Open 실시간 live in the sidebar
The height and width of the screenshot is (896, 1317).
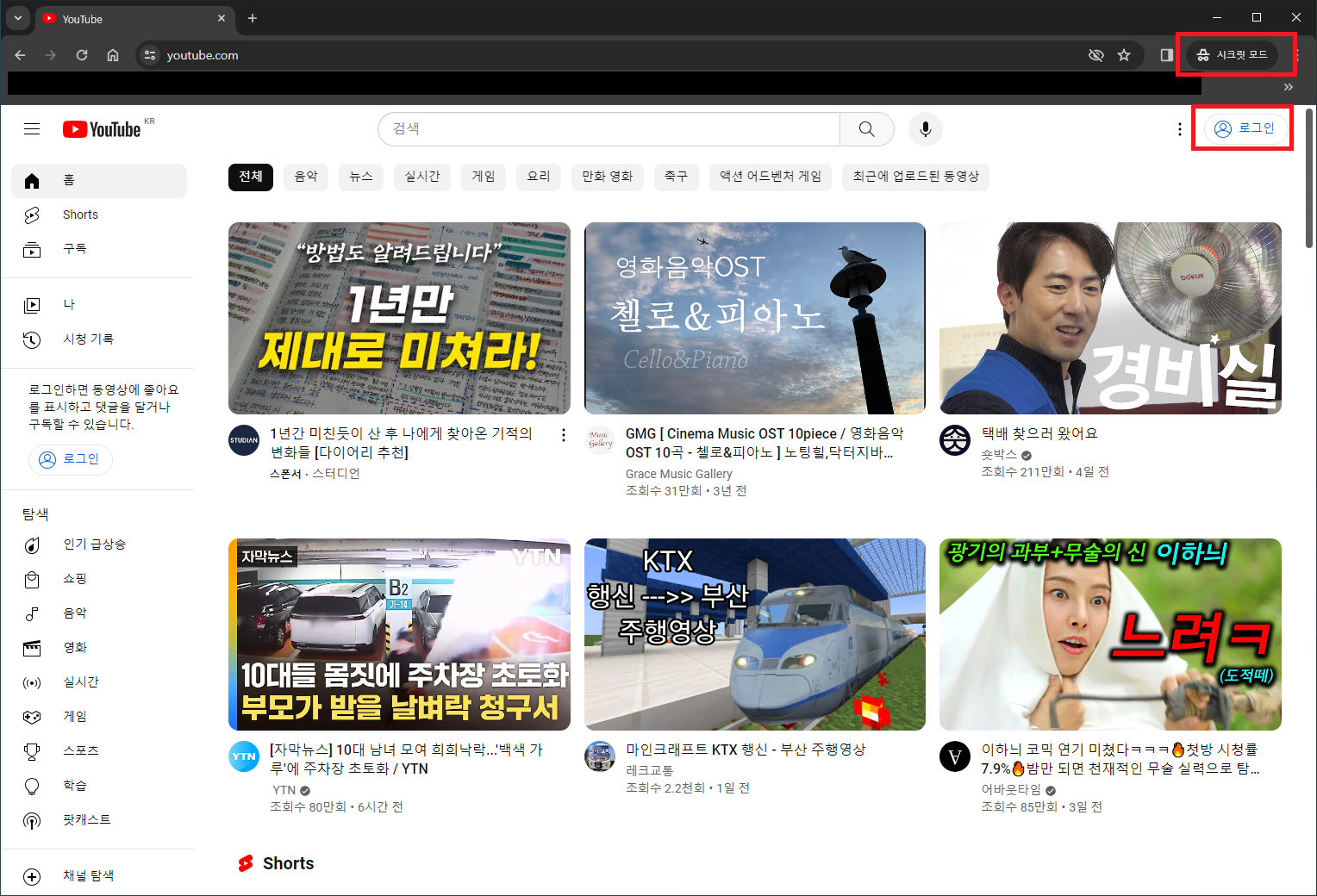(99, 682)
